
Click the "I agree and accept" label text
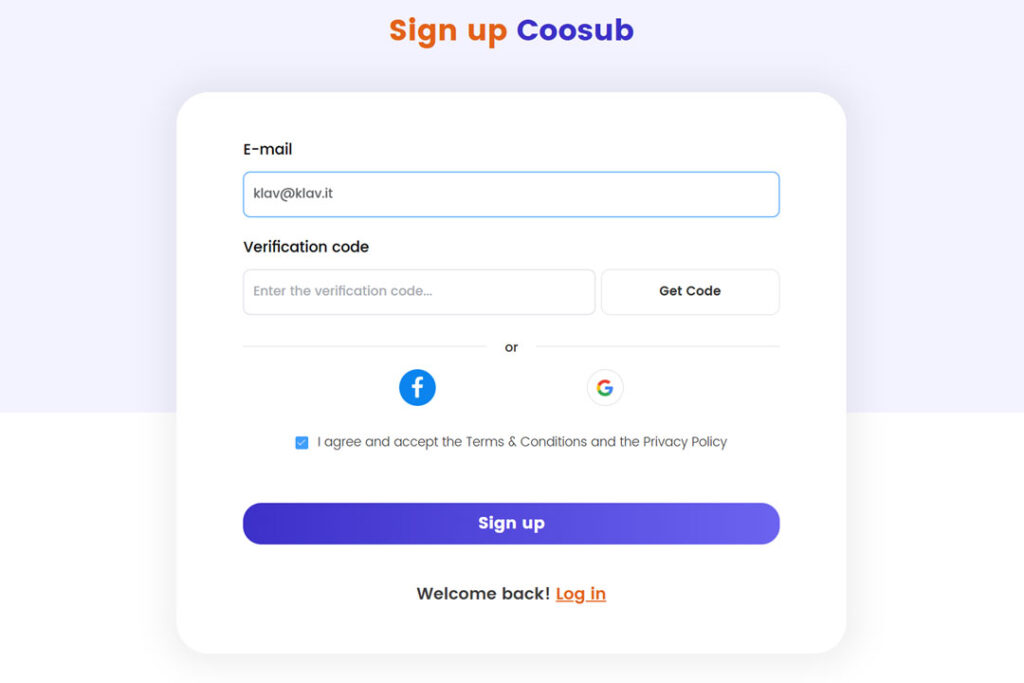[x=378, y=442]
